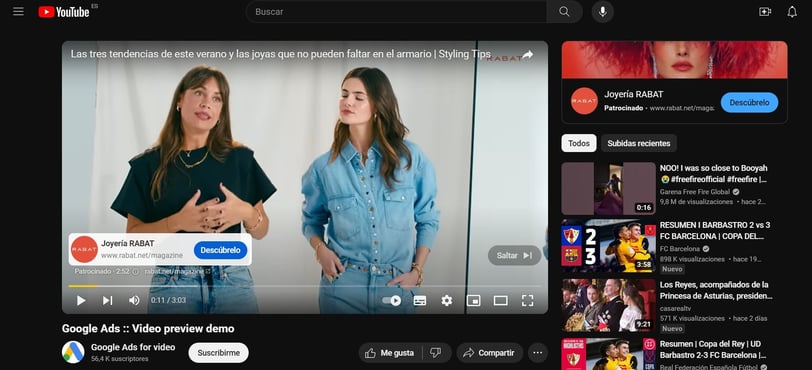This screenshot has height=370, width=812.
Task: Click the share arrow in the video overlay
Action: coord(528,54)
